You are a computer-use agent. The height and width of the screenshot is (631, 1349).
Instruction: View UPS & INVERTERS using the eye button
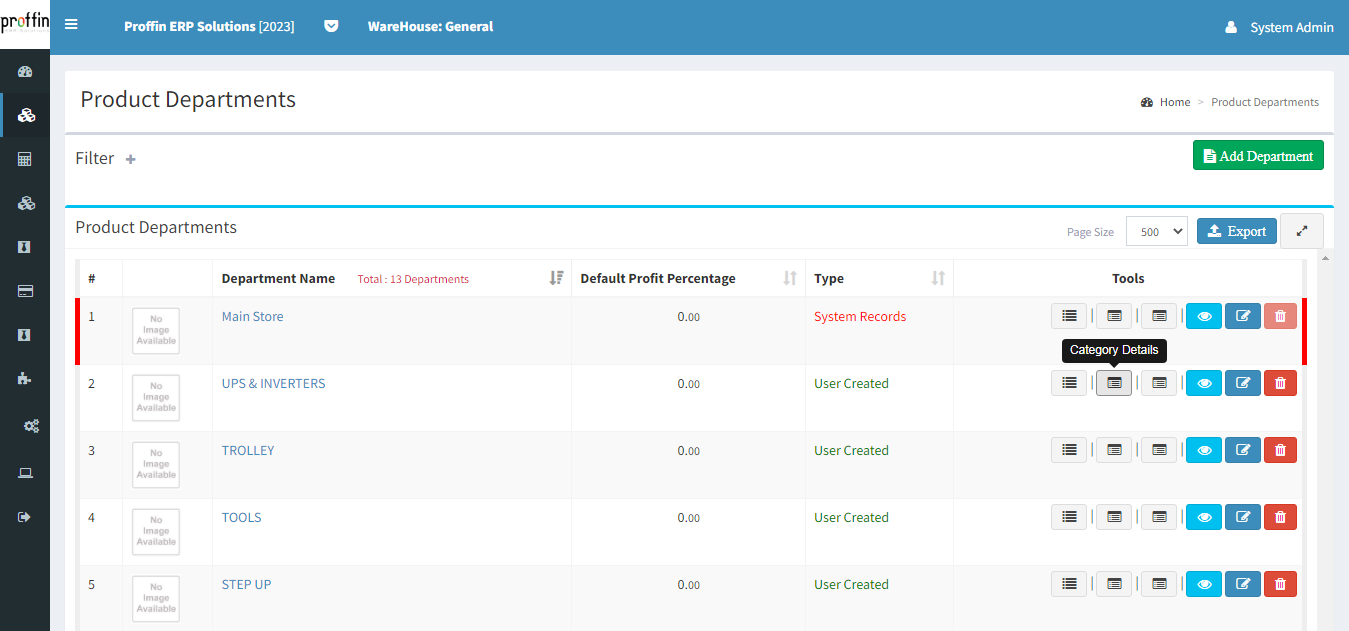click(x=1204, y=383)
